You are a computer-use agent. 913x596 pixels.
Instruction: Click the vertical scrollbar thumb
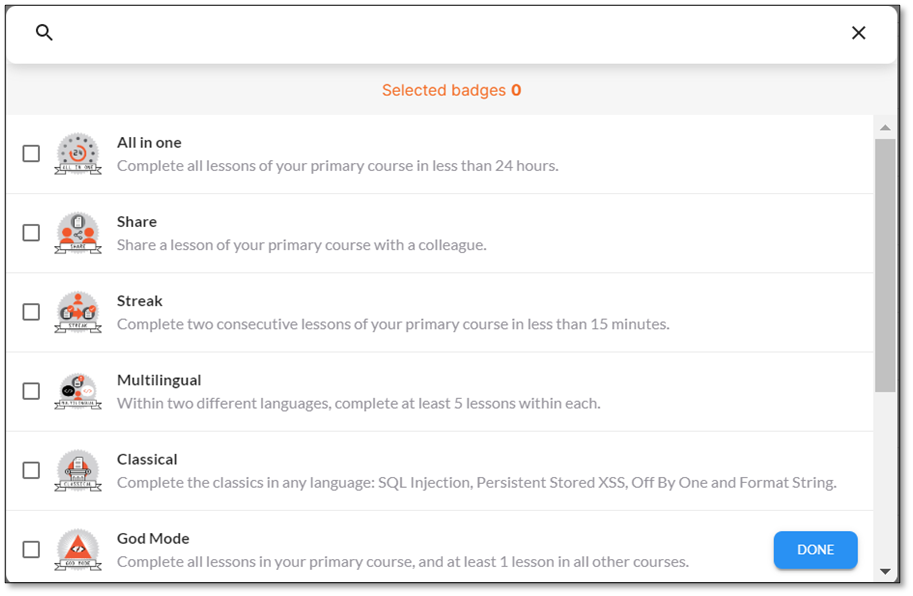click(x=885, y=265)
